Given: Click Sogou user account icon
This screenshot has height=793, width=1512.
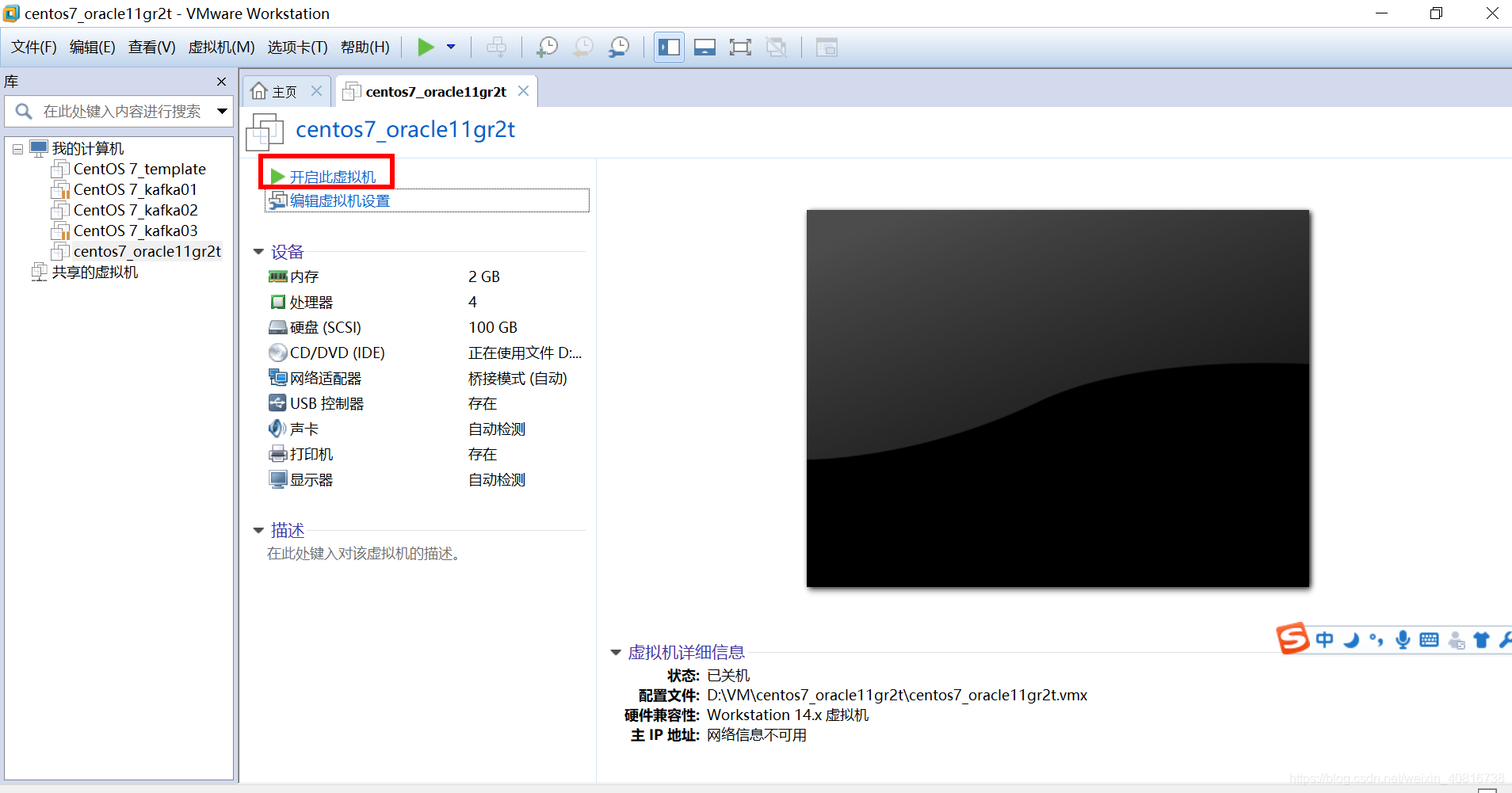Looking at the screenshot, I should pyautogui.click(x=1457, y=640).
